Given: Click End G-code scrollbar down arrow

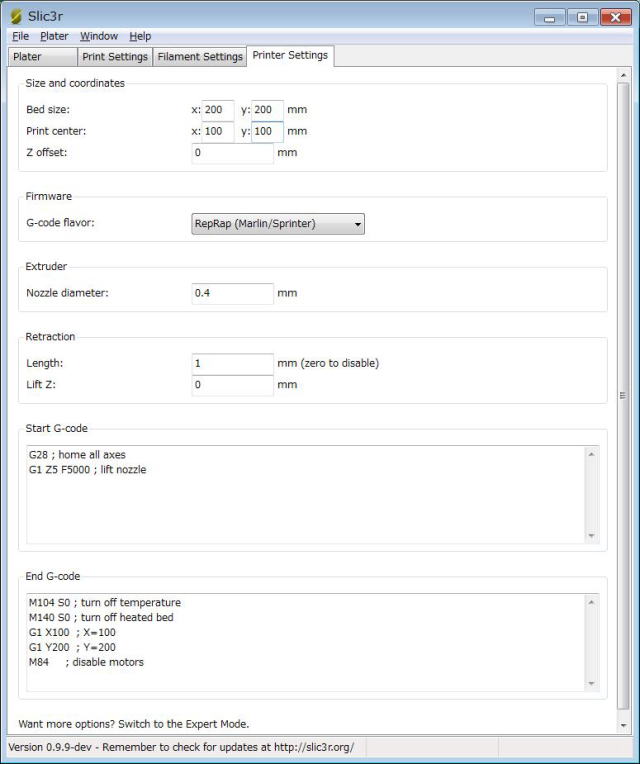Looking at the screenshot, I should [x=592, y=684].
